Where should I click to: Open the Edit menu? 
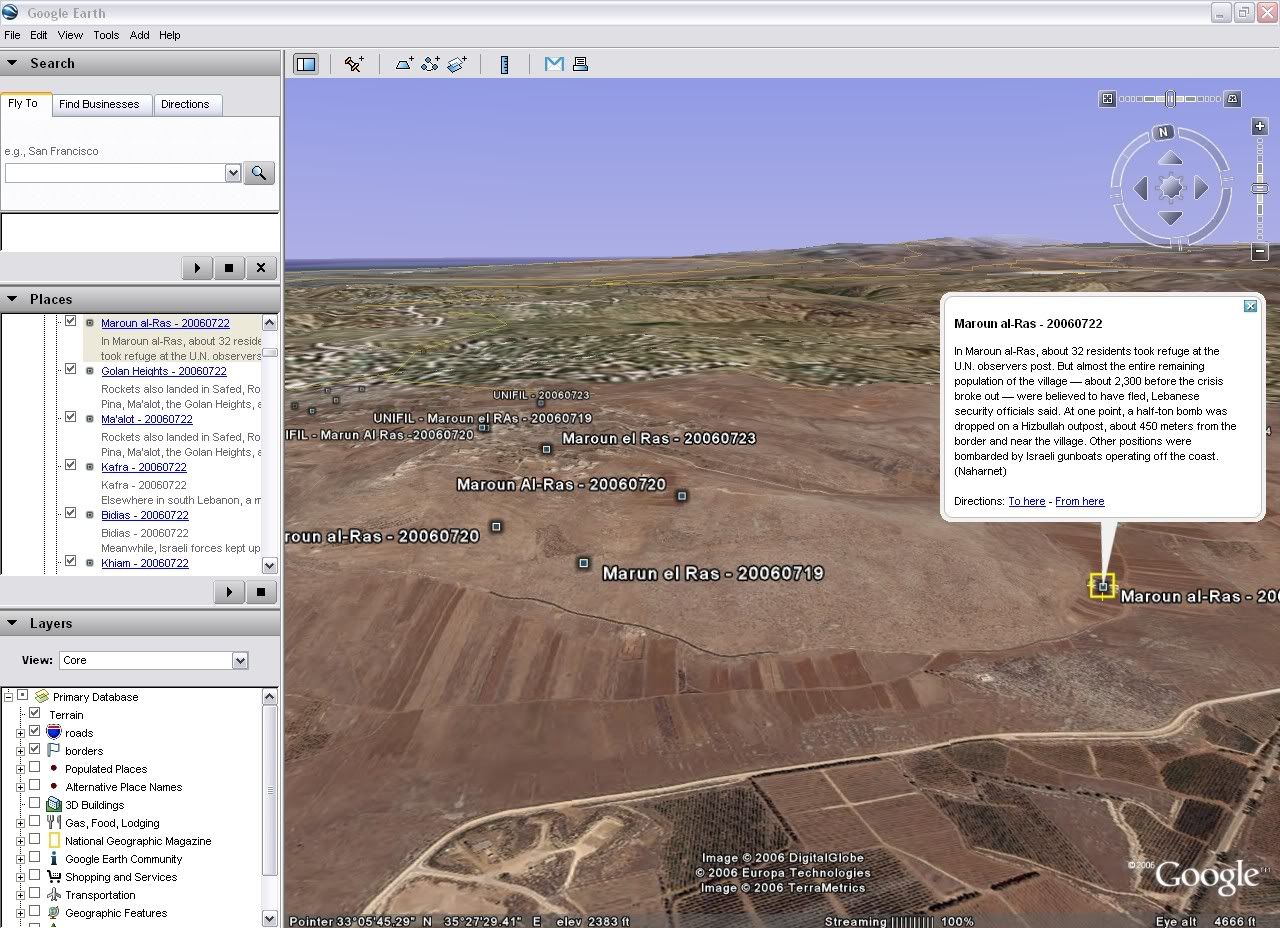point(39,35)
